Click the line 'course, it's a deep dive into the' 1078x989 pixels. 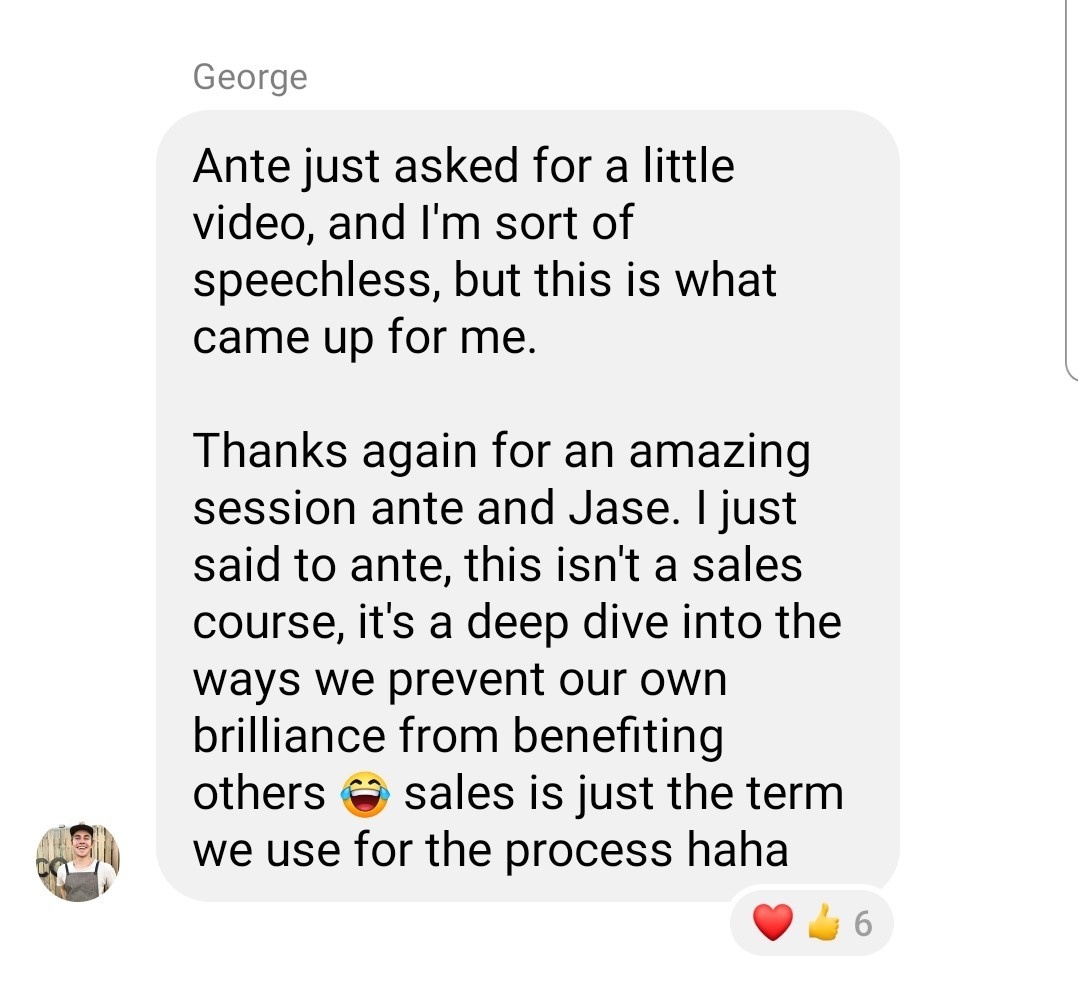point(517,623)
